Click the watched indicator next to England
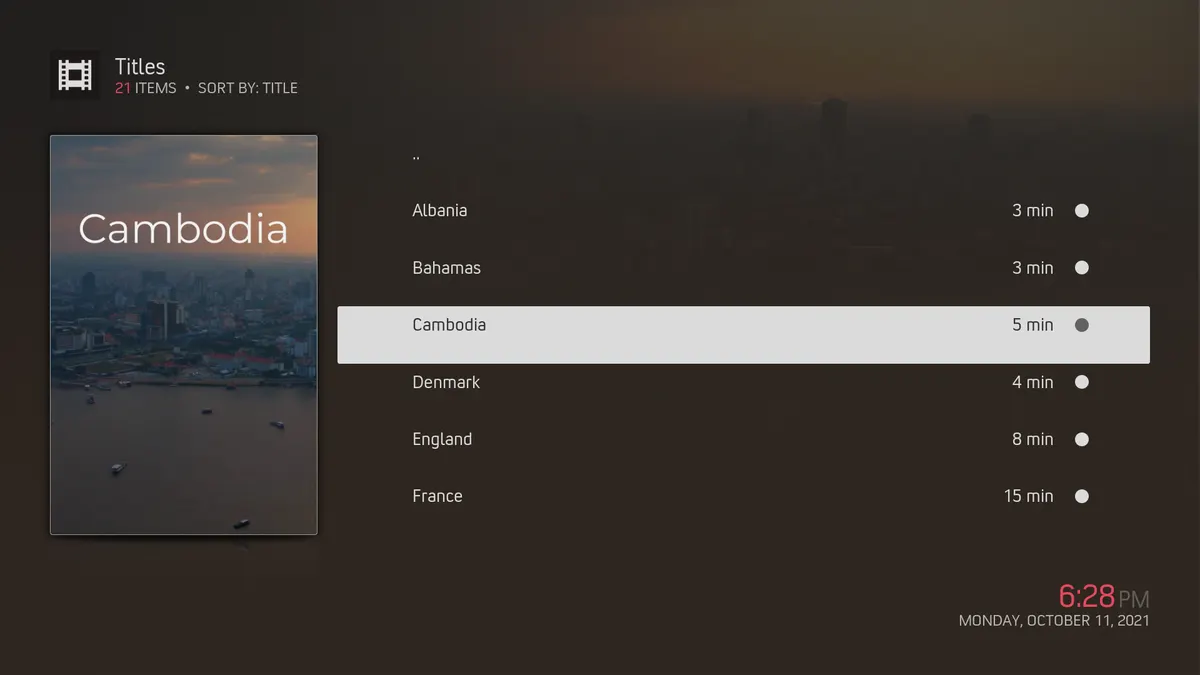Screen dimensions: 1200x675 tap(1081, 439)
